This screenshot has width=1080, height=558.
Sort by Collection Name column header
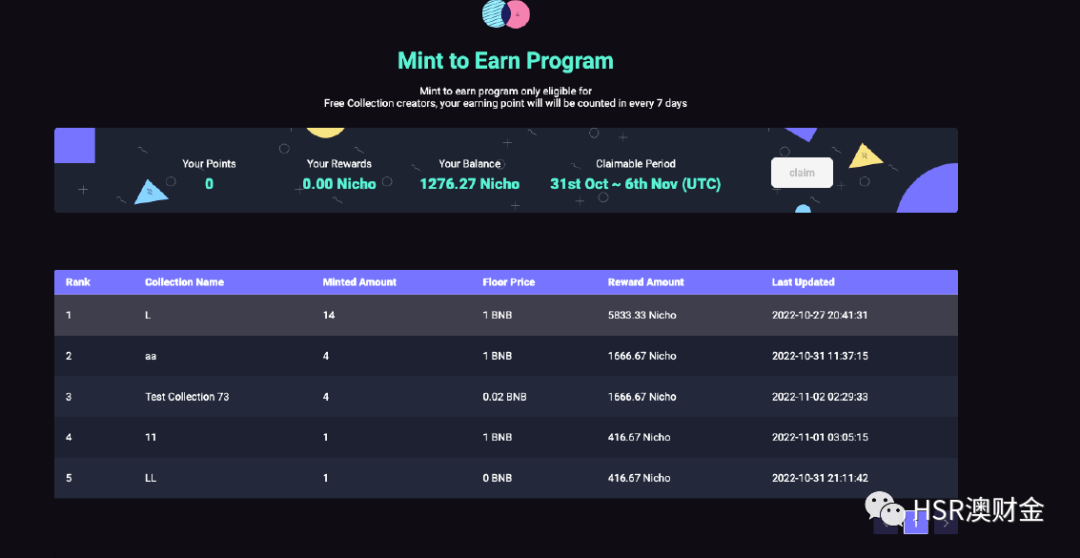[184, 282]
